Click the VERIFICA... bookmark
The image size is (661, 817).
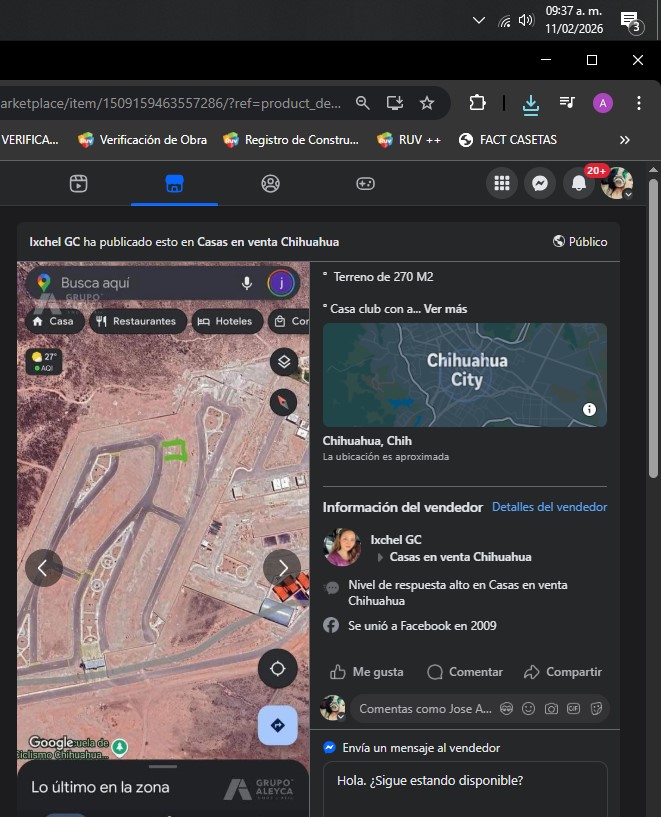(x=29, y=140)
